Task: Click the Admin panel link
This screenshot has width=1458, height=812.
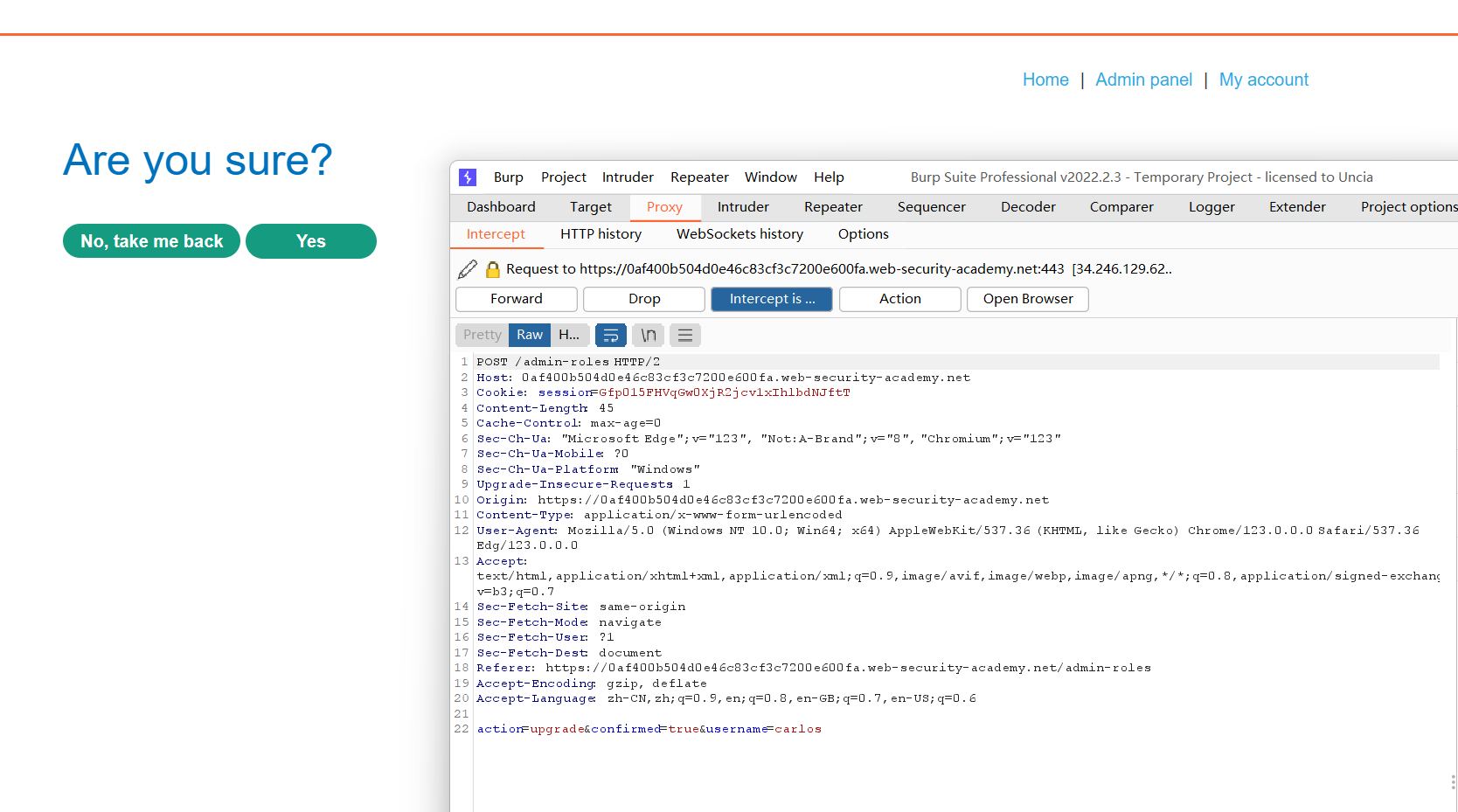Action: (x=1143, y=80)
